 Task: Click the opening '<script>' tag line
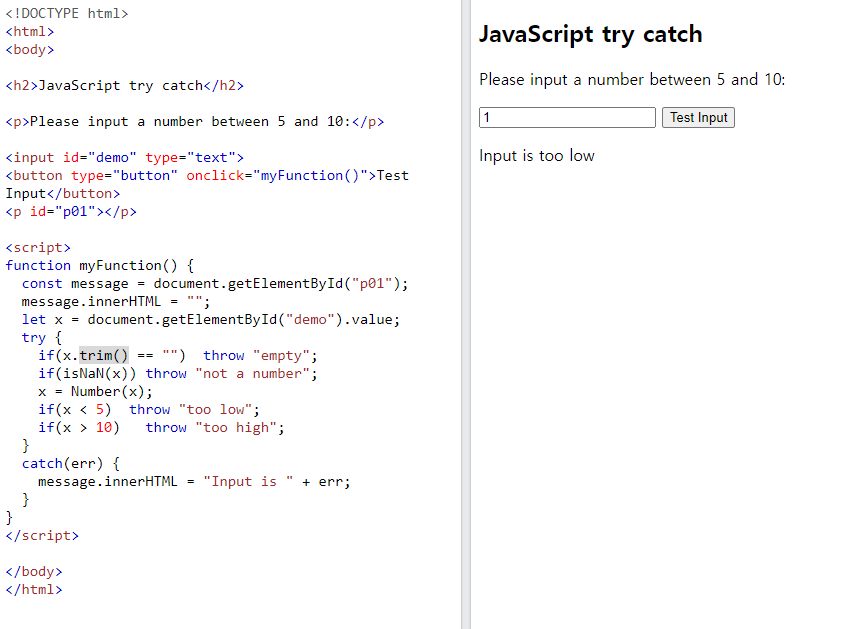click(38, 248)
